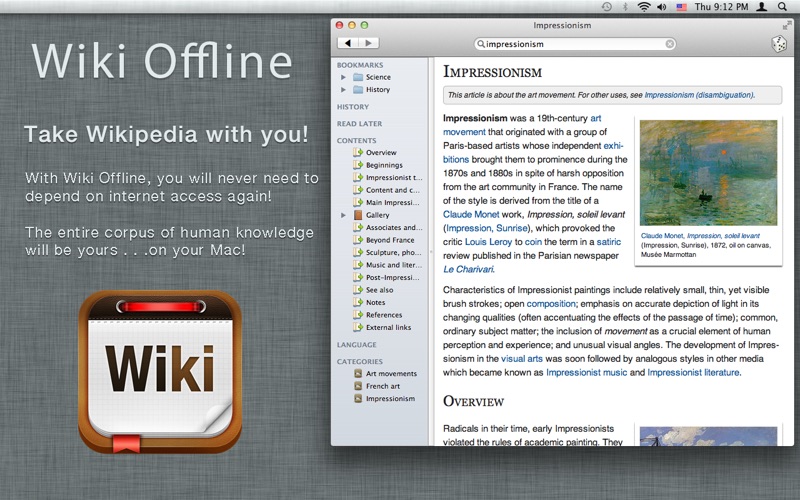The width and height of the screenshot is (800, 500).
Task: Click the random article dice icon
Action: [779, 44]
